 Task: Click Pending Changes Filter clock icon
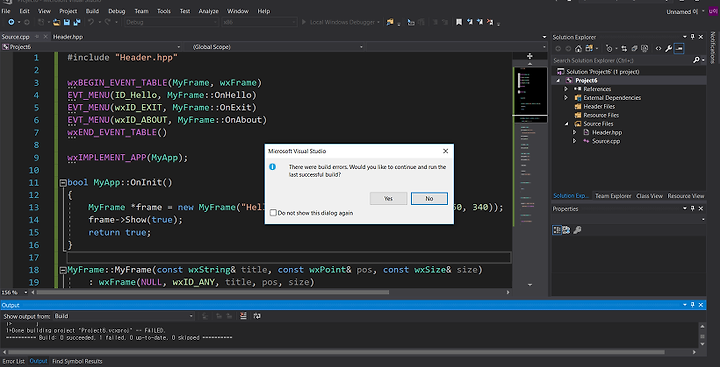point(609,48)
